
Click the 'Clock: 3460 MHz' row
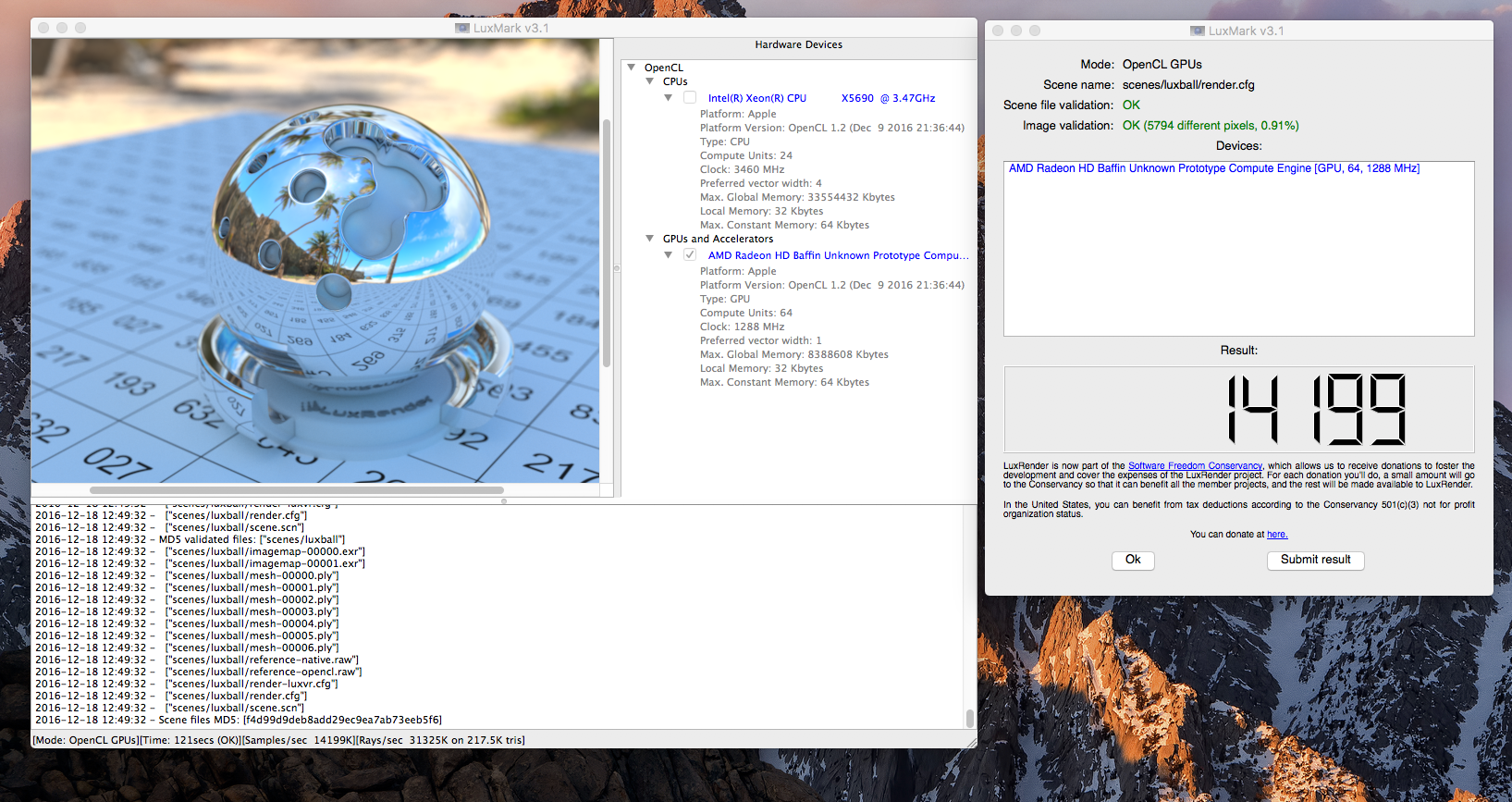pyautogui.click(x=742, y=169)
